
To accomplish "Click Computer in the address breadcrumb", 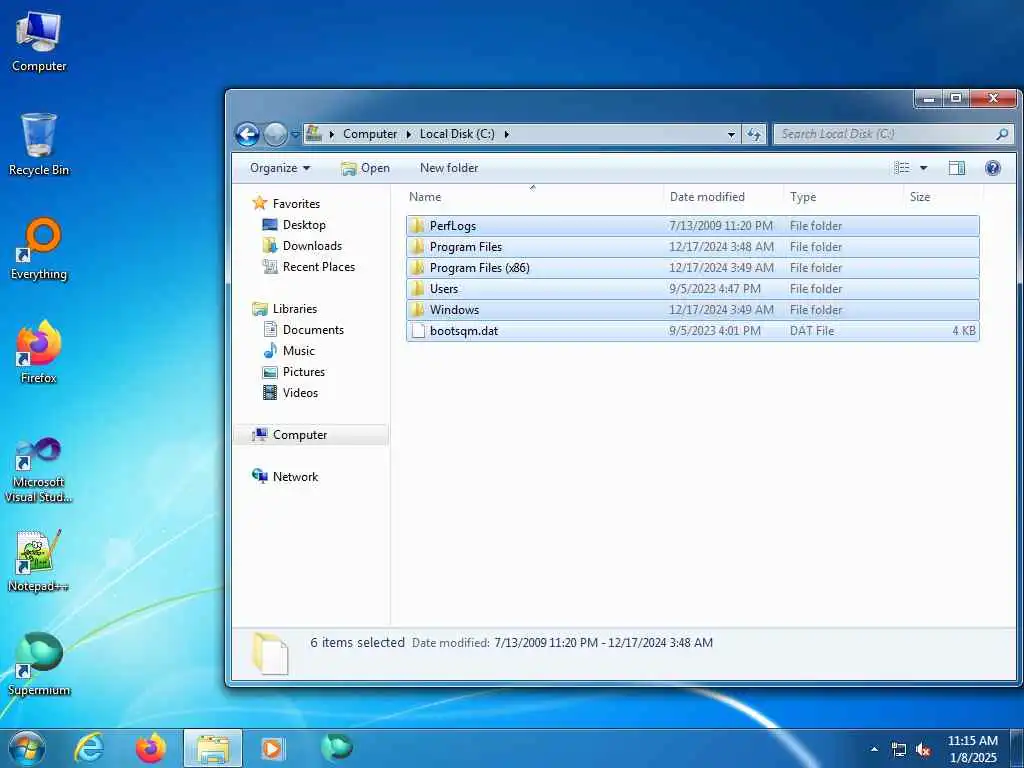I will pos(370,134).
